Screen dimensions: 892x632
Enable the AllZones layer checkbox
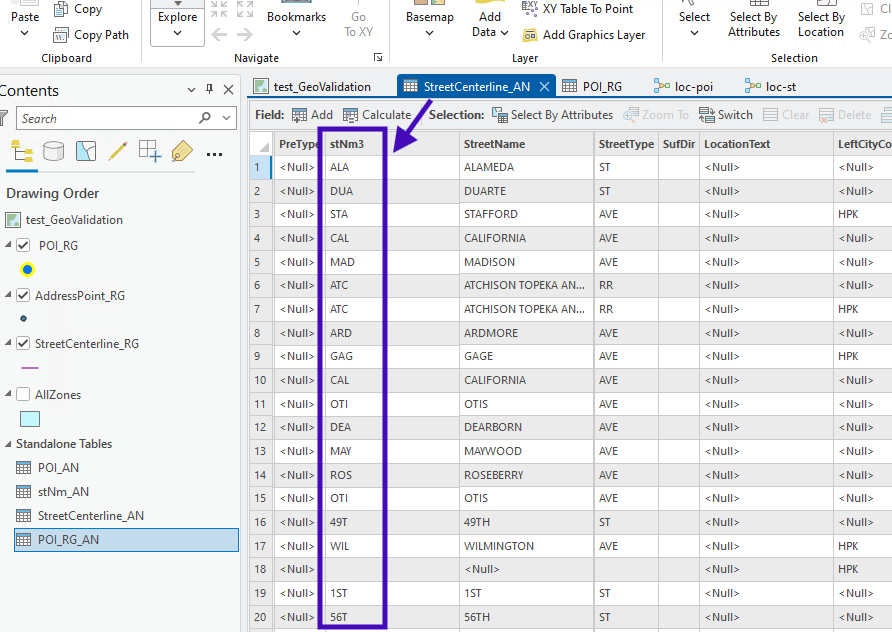[24, 394]
